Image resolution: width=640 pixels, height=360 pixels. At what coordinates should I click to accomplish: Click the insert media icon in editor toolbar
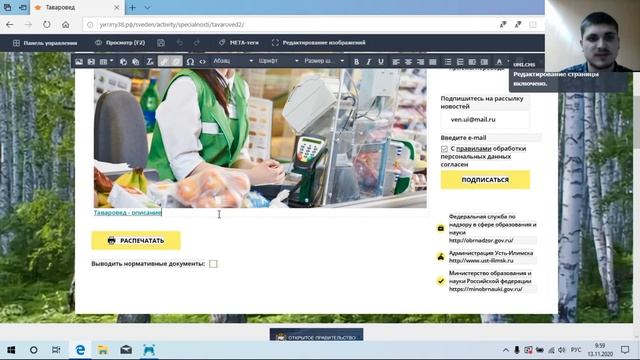(91, 62)
